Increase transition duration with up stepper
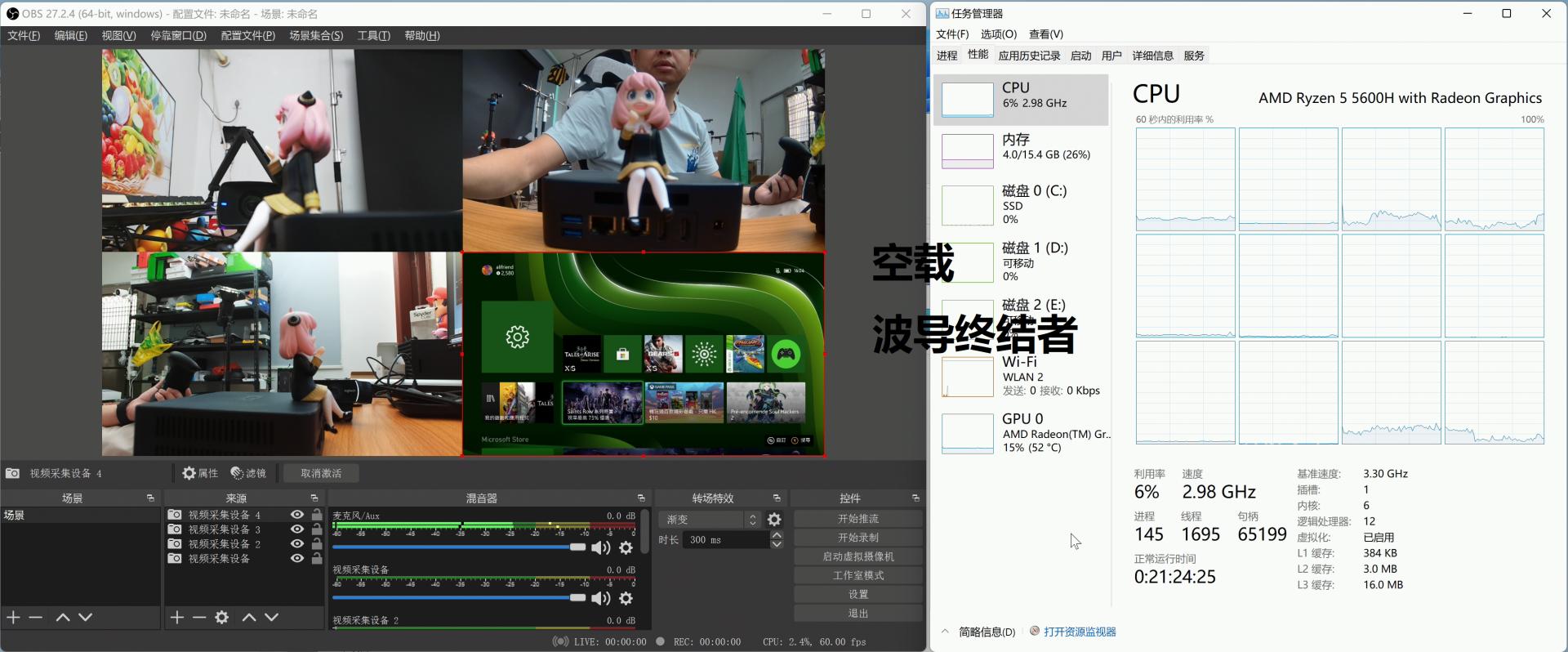Viewport: 1568px width, 652px height. point(777,535)
